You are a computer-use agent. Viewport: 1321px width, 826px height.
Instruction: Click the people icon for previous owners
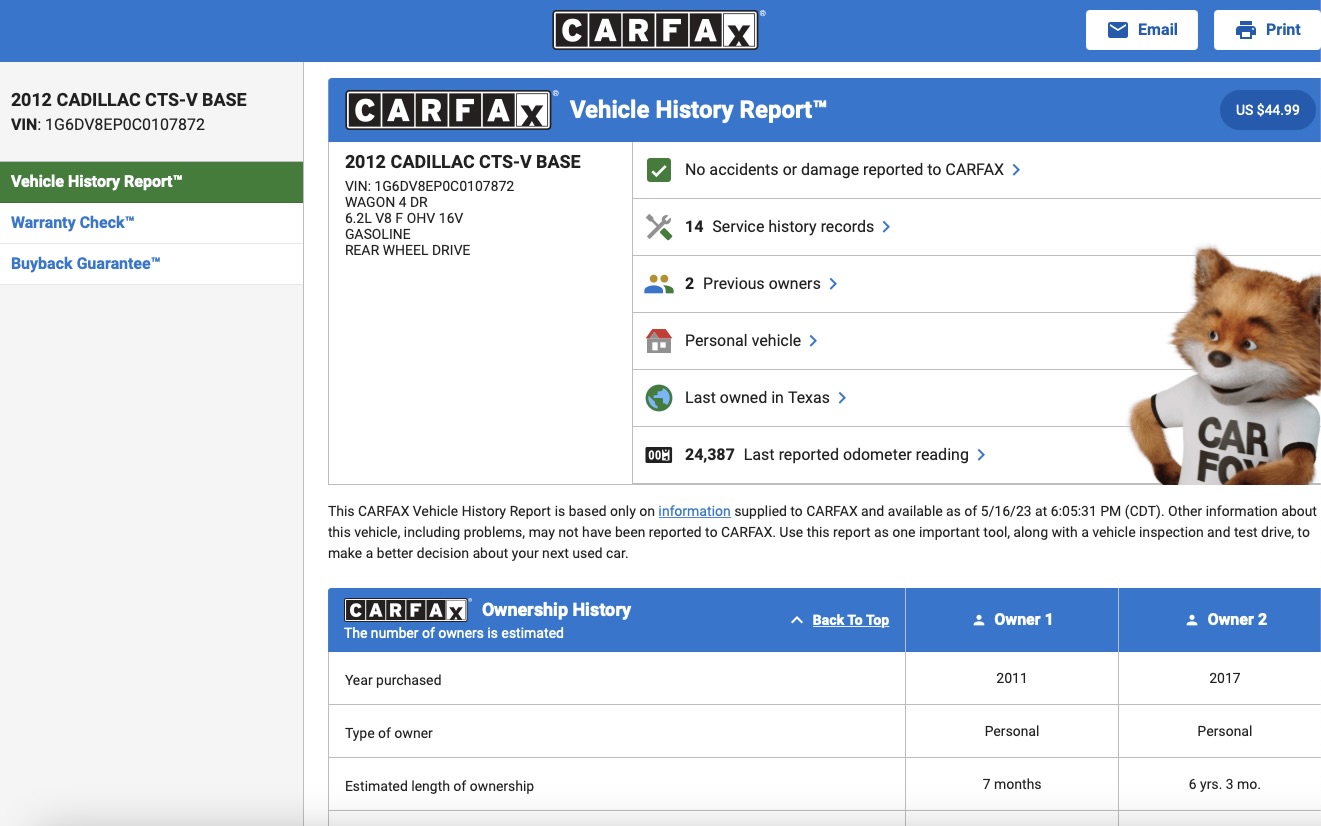click(658, 284)
